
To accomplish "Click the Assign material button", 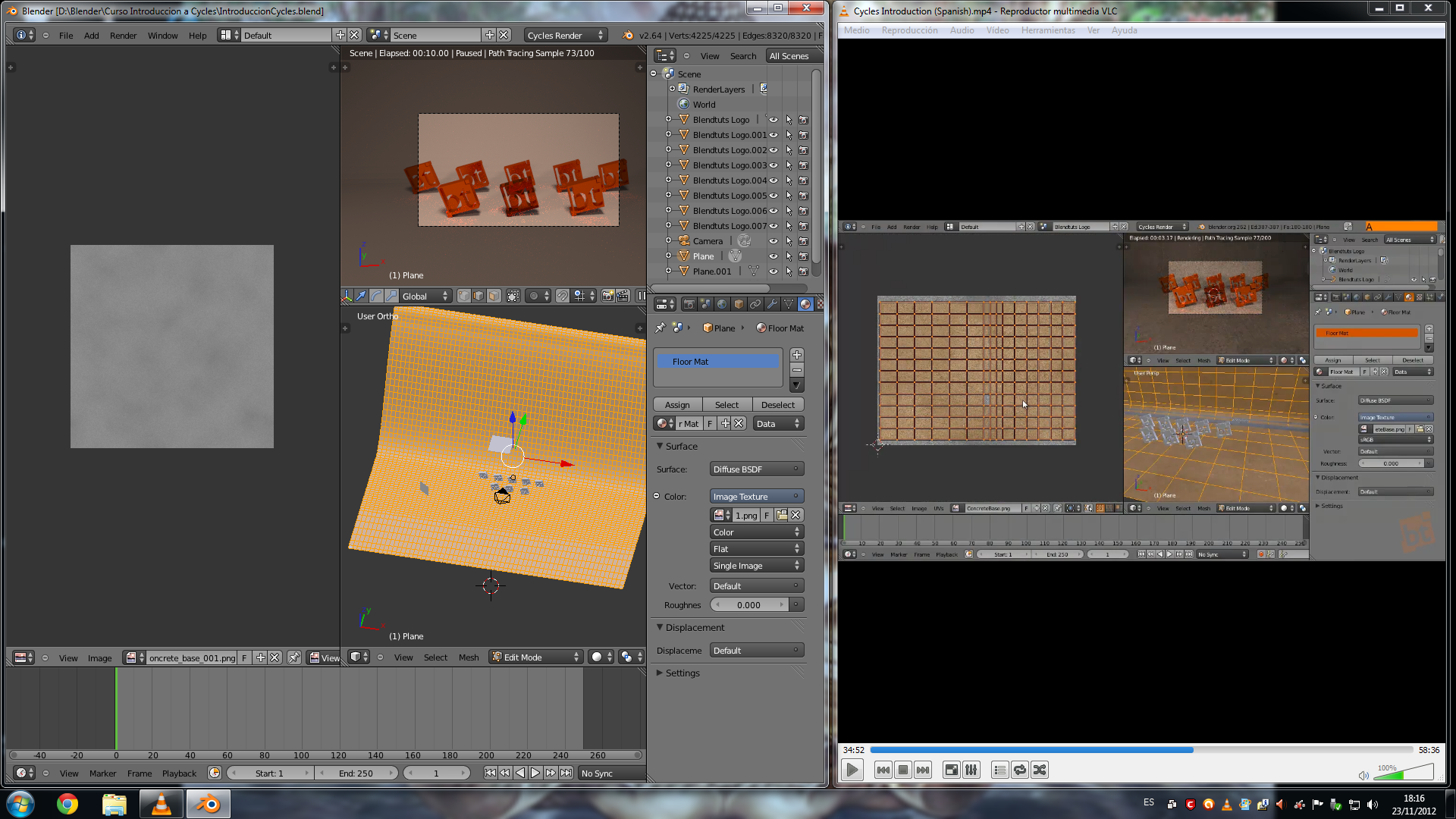I will 677,405.
